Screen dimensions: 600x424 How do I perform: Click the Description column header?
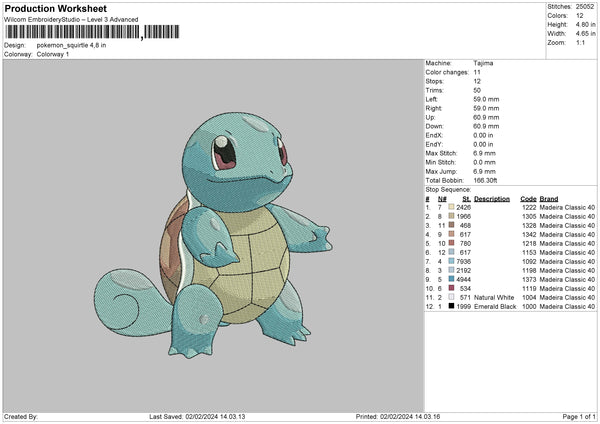point(491,198)
